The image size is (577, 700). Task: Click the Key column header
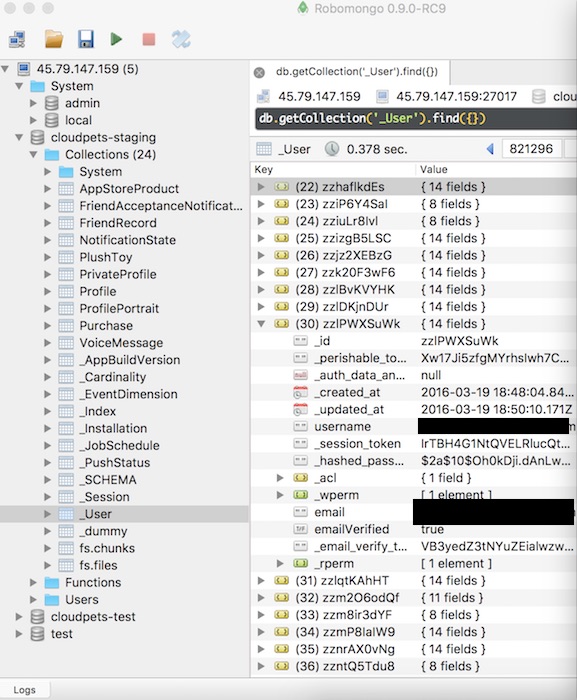pyautogui.click(x=263, y=170)
